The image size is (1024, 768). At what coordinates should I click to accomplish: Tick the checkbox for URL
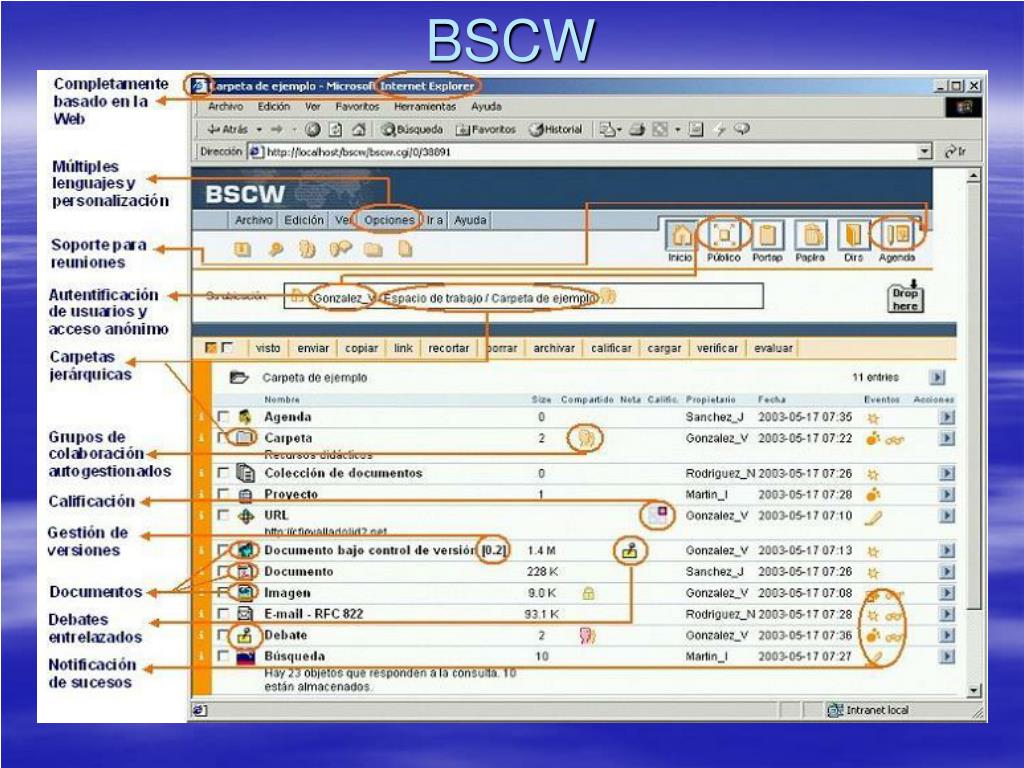[224, 515]
